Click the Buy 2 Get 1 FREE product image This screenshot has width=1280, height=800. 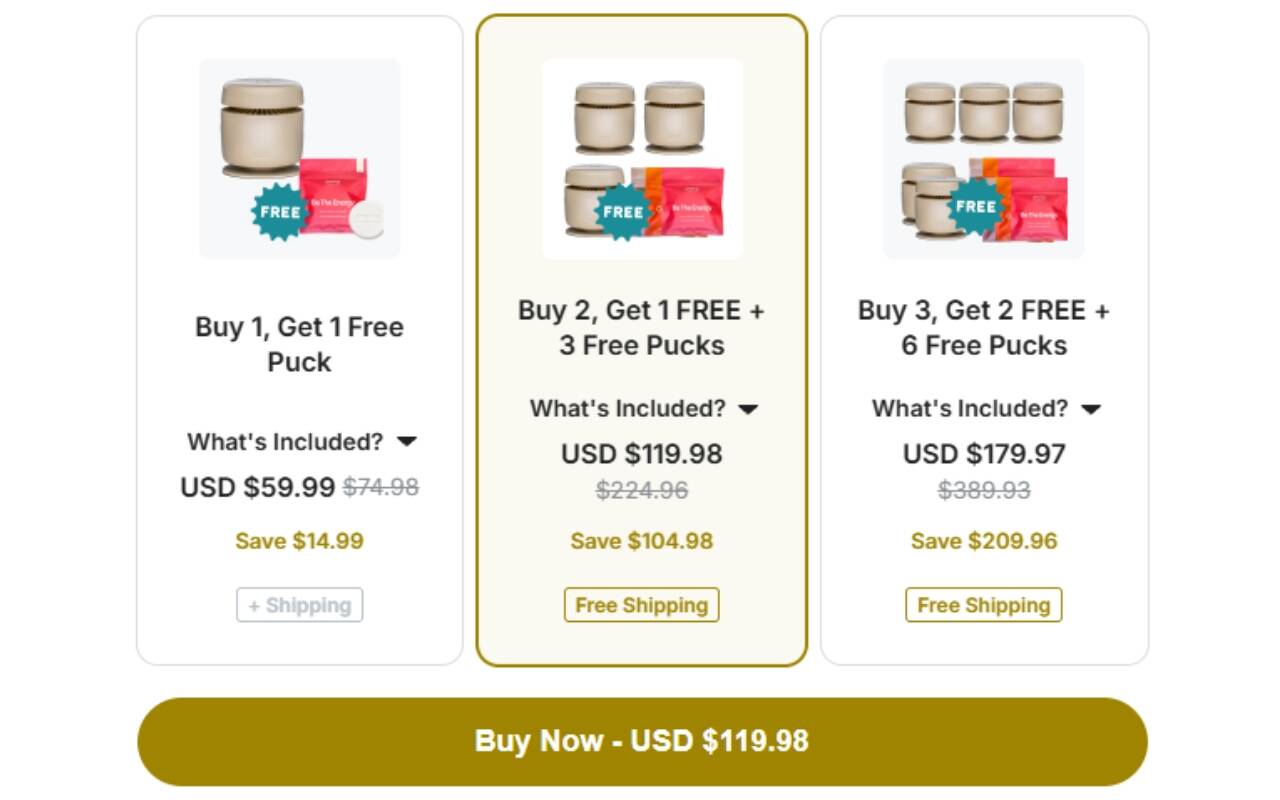coord(642,158)
